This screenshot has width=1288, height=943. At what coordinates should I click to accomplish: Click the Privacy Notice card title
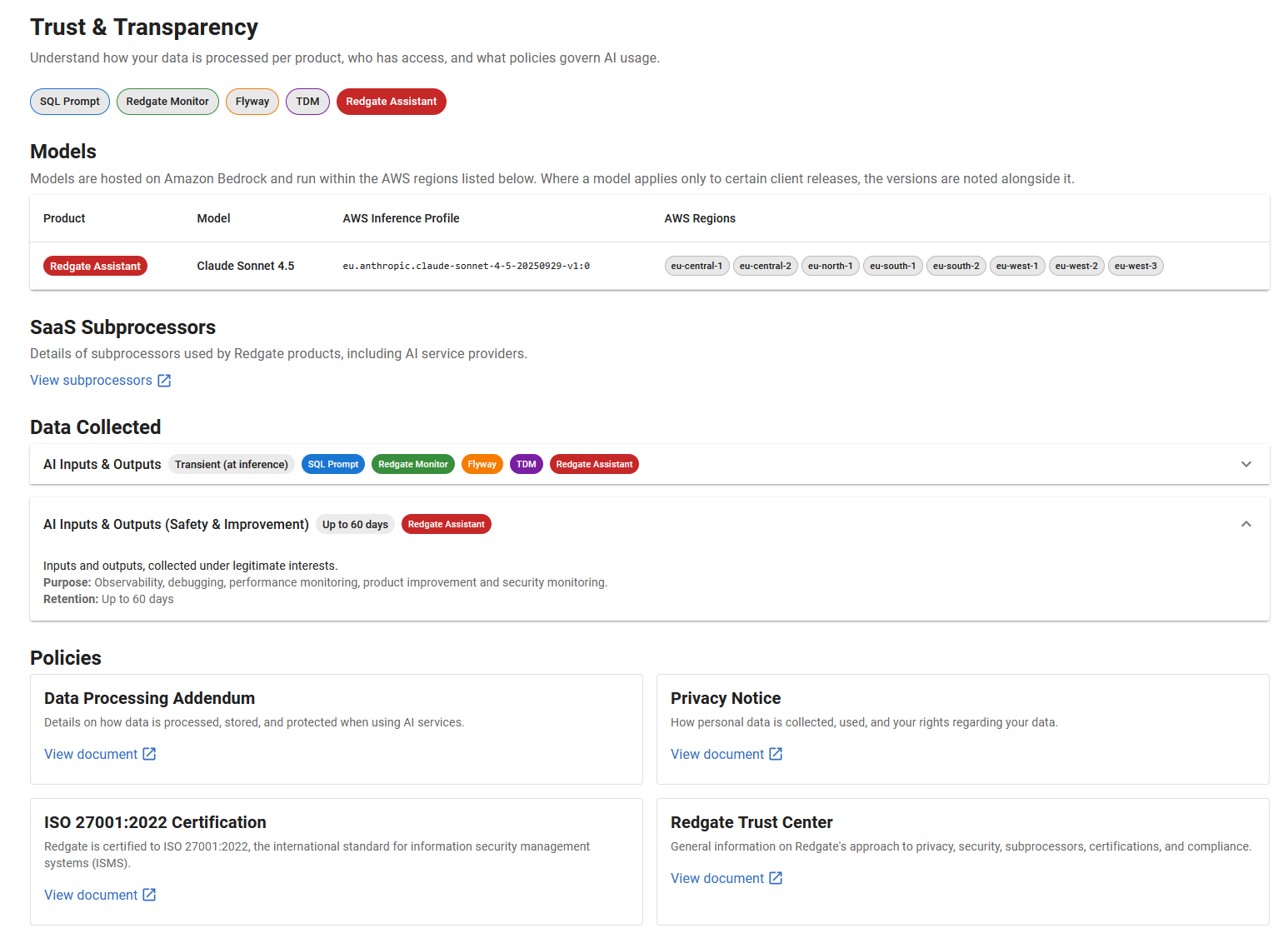[726, 699]
